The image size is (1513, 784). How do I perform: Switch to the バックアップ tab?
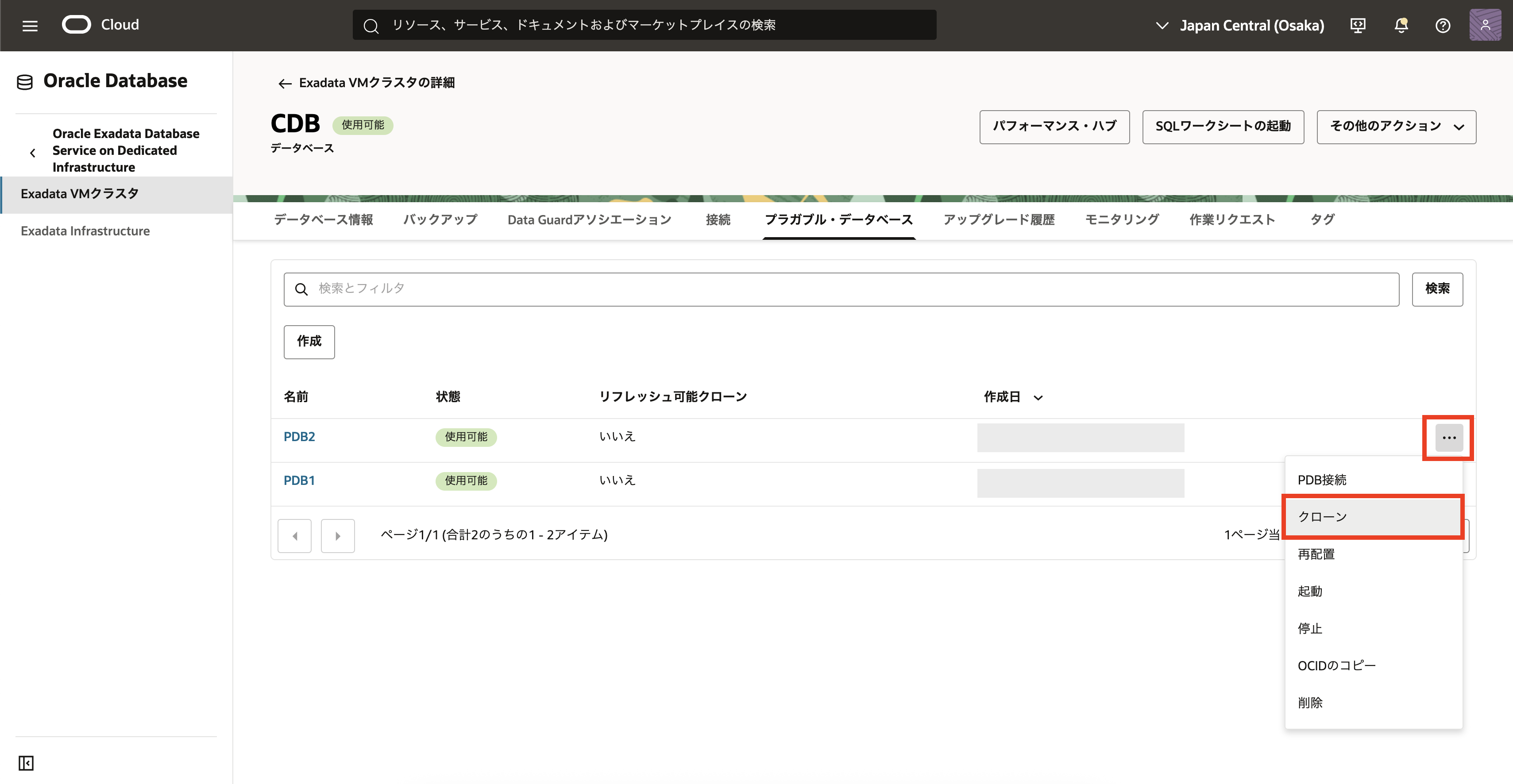point(440,219)
